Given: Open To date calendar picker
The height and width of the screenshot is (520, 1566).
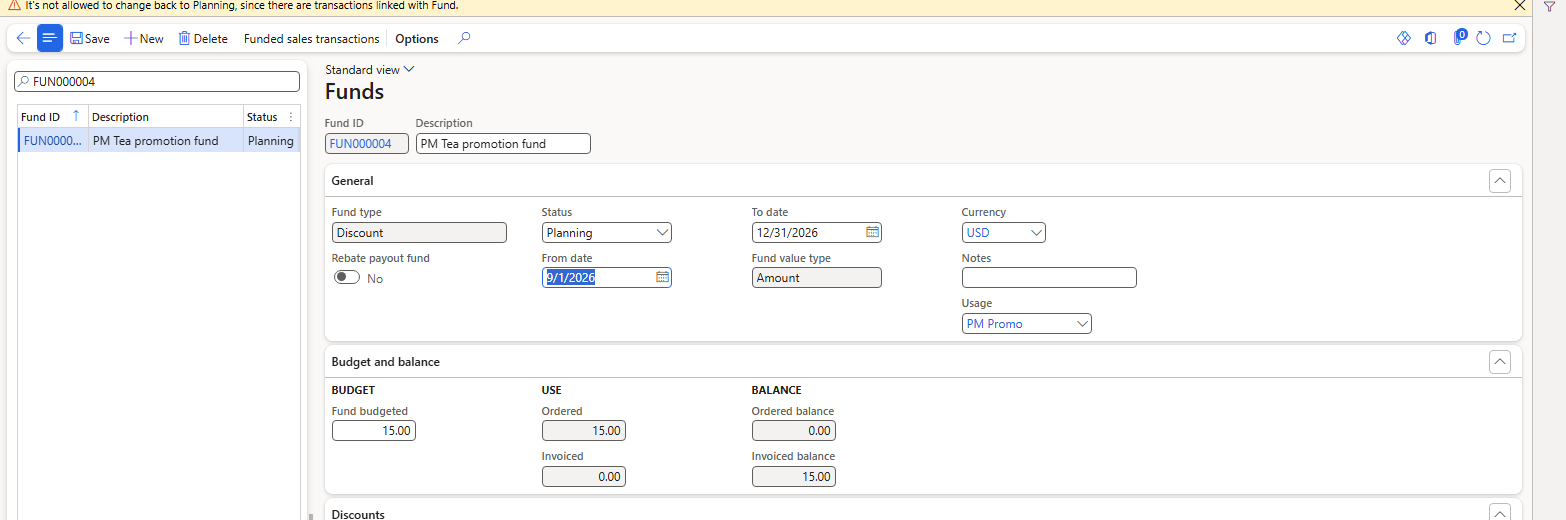Looking at the screenshot, I should (872, 232).
